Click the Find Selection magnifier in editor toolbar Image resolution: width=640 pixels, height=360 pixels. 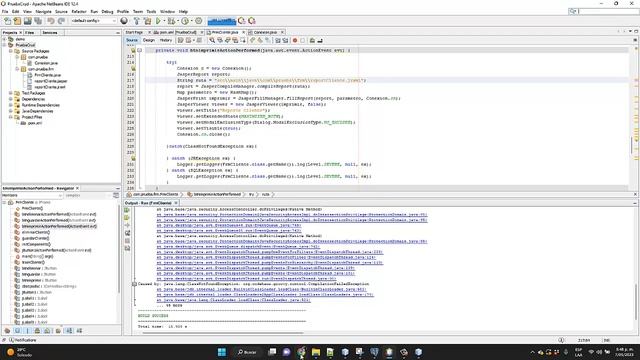coord(212,40)
